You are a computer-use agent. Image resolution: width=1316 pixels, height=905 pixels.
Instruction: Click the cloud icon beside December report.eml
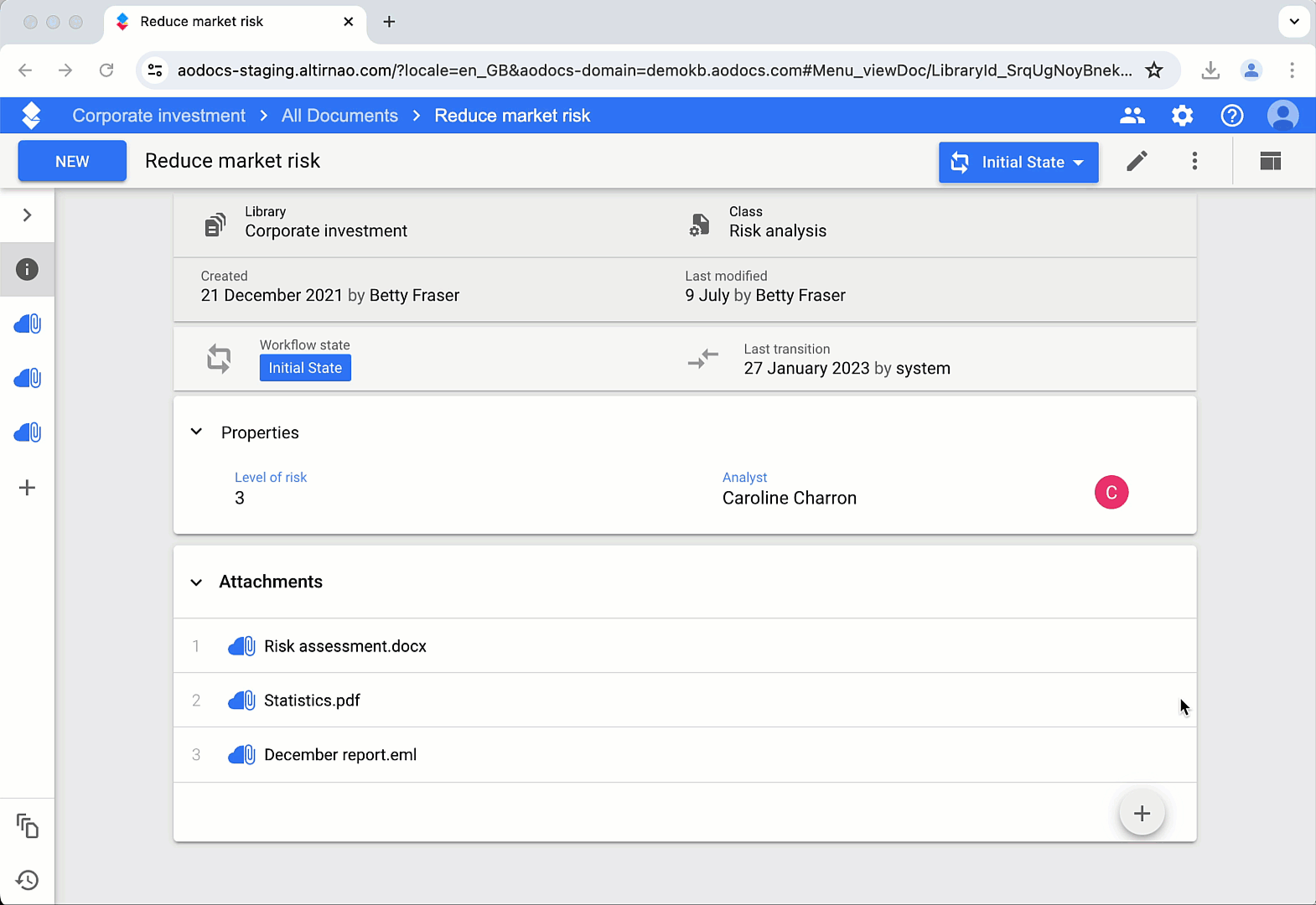(x=241, y=755)
